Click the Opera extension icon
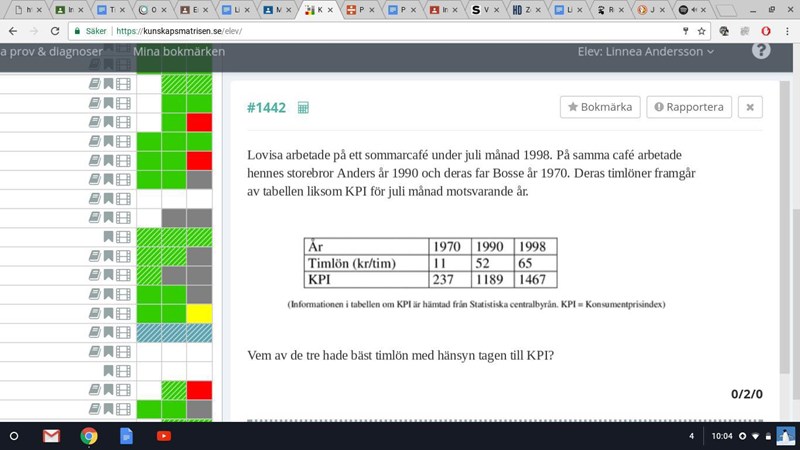The height and width of the screenshot is (450, 800). point(765,31)
